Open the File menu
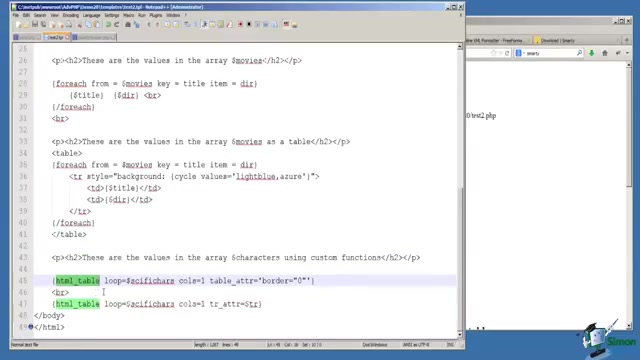Viewport: 640px width, 360px height. pos(16,15)
